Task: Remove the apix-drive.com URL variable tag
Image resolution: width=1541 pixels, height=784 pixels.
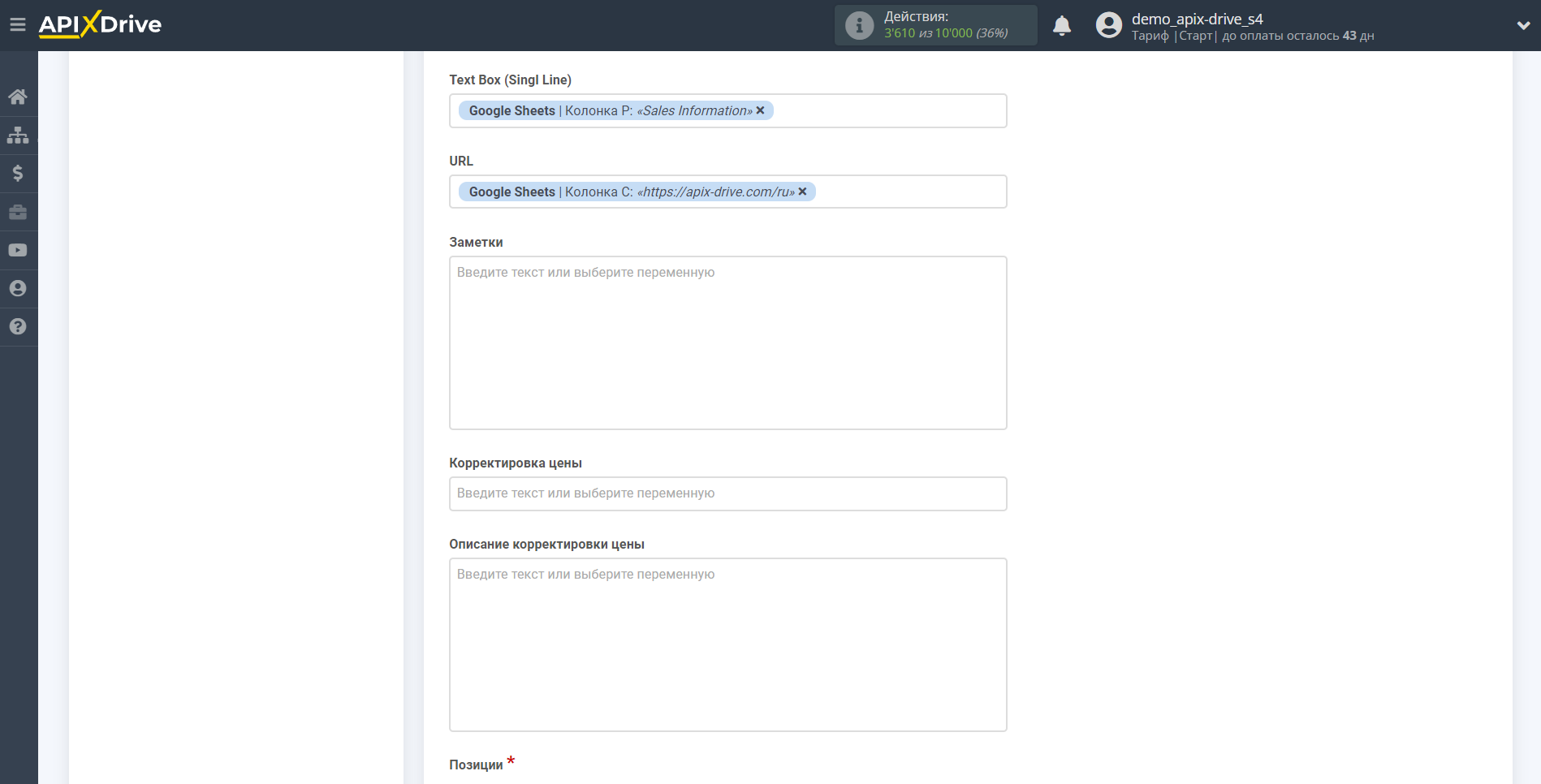Action: pyautogui.click(x=803, y=192)
